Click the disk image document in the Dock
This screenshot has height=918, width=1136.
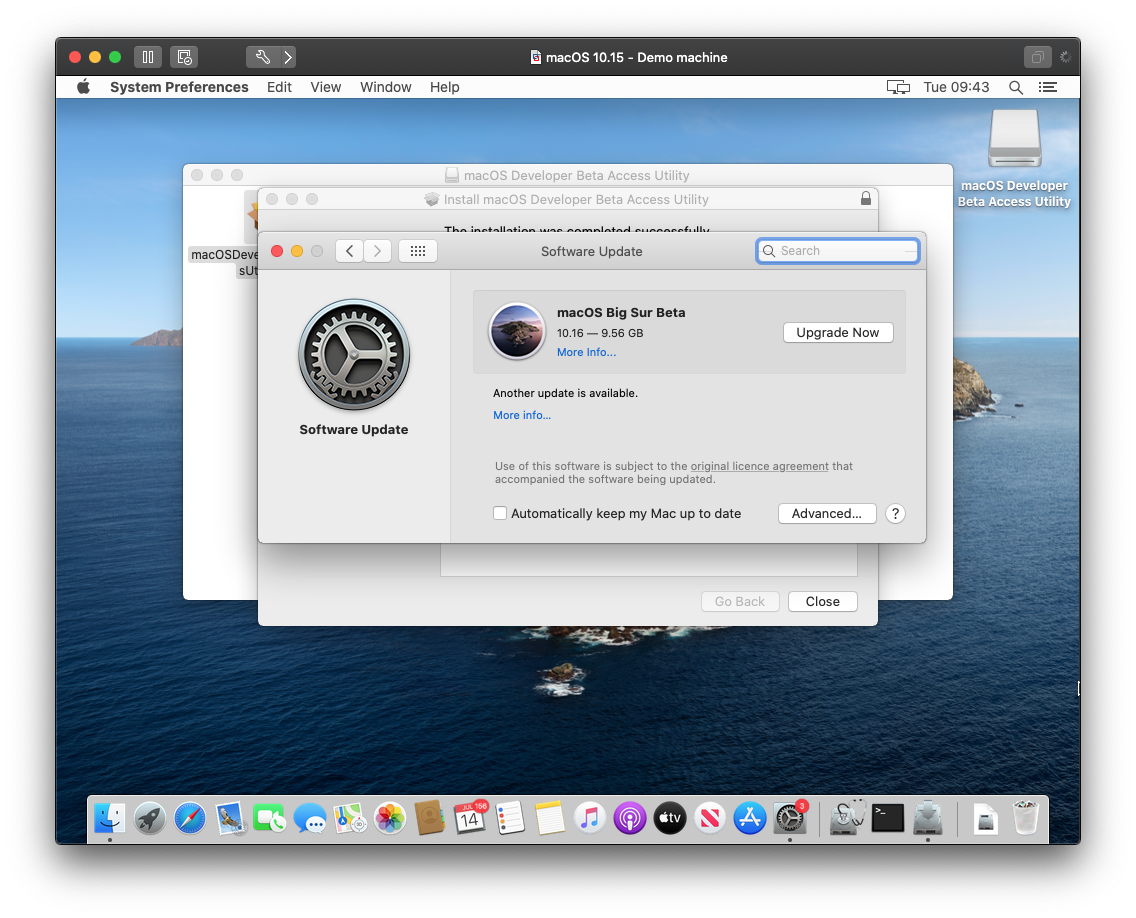pyautogui.click(x=985, y=819)
